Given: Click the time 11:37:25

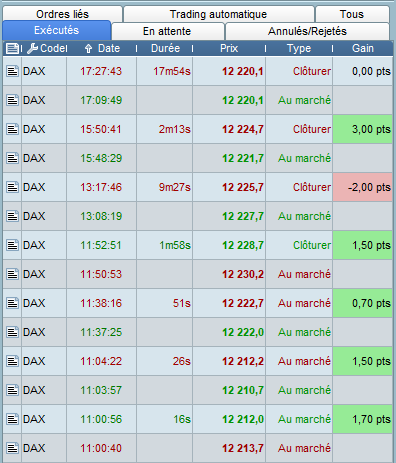Looking at the screenshot, I should (x=101, y=332).
